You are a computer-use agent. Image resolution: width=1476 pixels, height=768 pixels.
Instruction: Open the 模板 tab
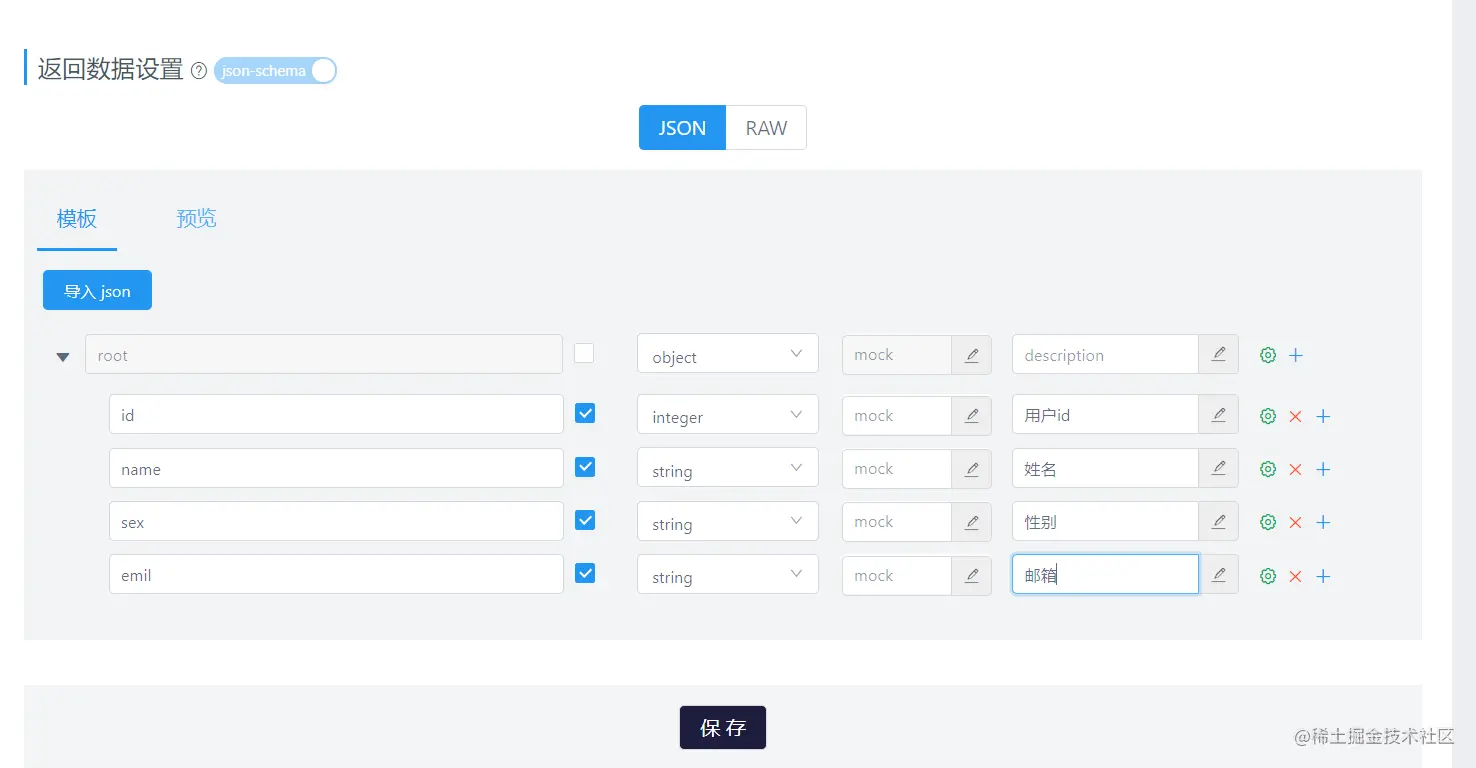77,219
